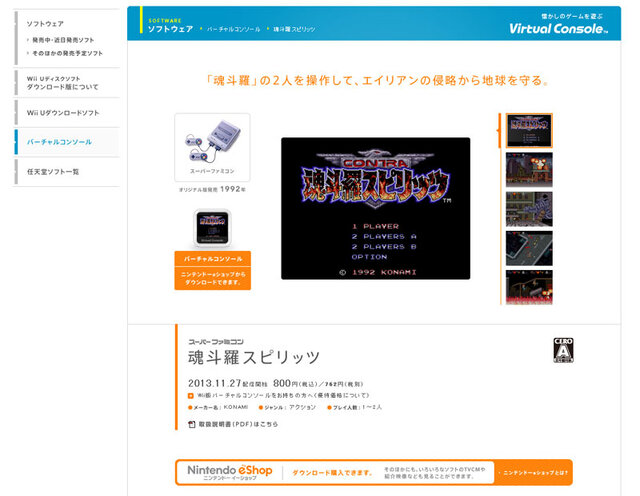640x496 pixels.
Task: Click the Super Famicom console image
Action: [x=212, y=141]
